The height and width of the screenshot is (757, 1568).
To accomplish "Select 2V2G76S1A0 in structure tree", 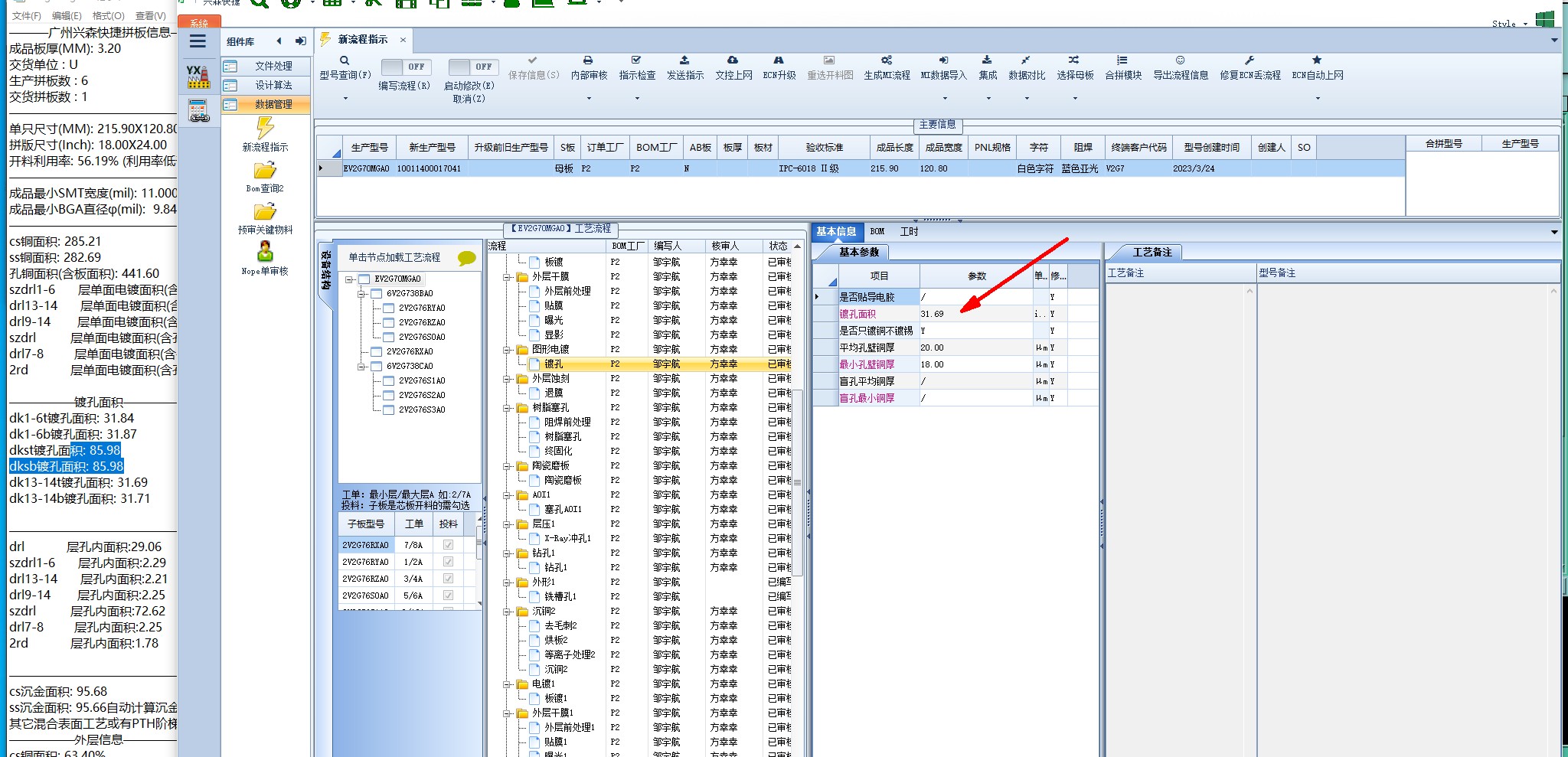I will pyautogui.click(x=421, y=380).
